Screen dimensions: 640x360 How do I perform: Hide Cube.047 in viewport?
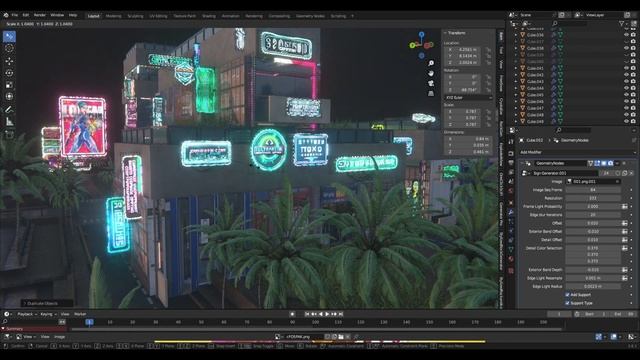tap(627, 108)
